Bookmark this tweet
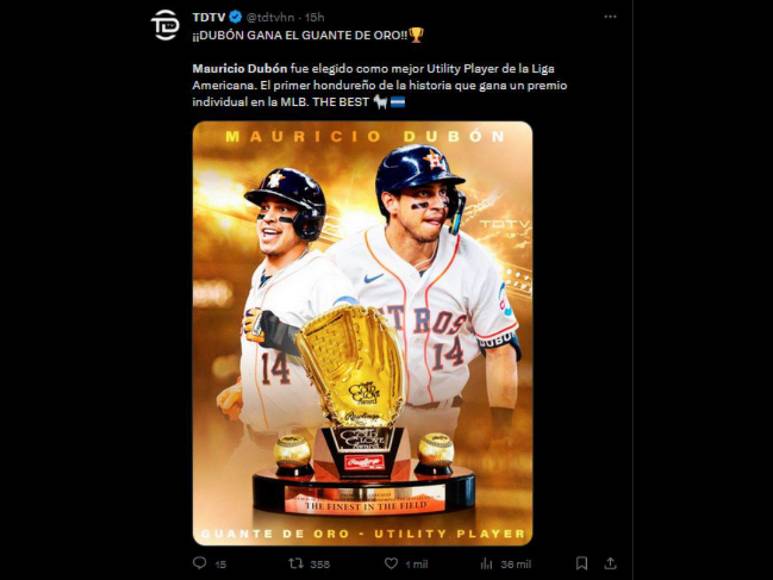 click(x=582, y=563)
